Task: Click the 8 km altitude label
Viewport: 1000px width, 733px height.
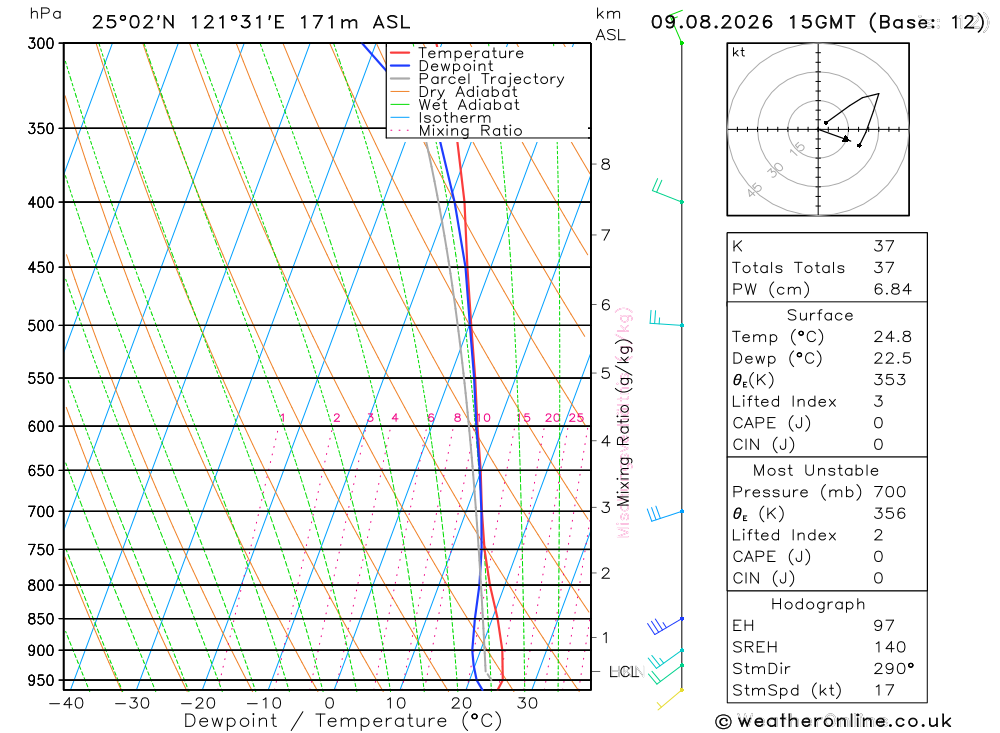Action: [605, 165]
